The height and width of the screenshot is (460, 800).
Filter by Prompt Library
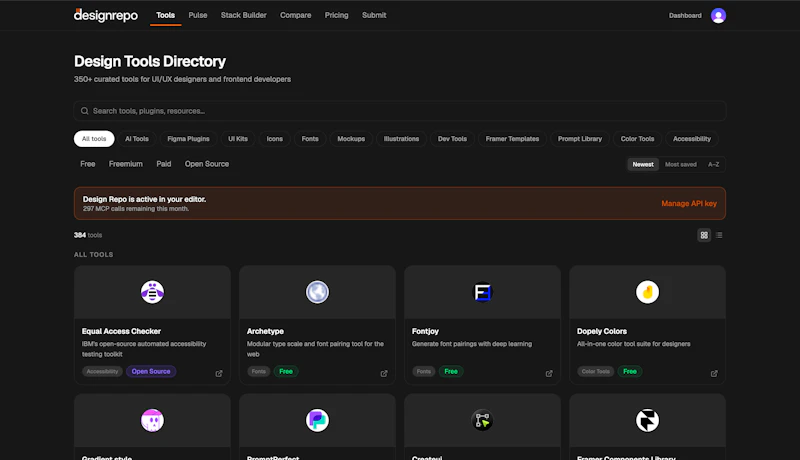point(580,139)
